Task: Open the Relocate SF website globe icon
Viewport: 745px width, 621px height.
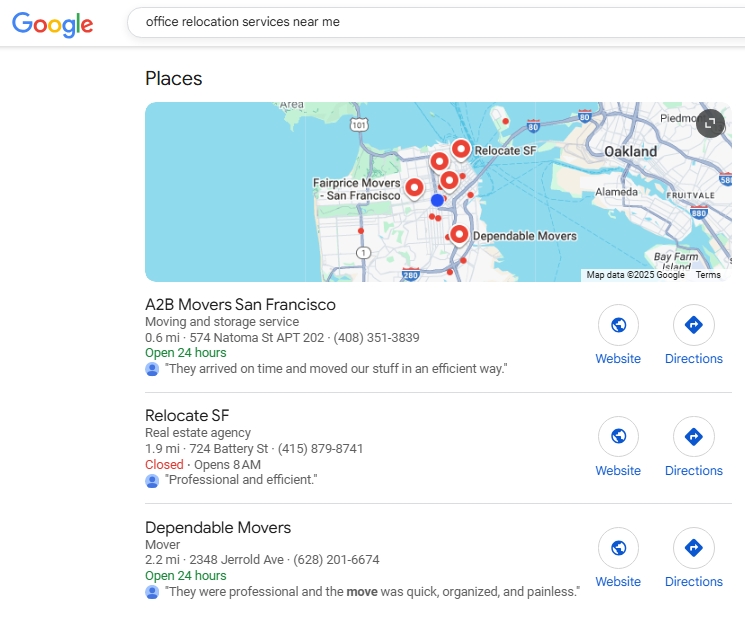Action: point(618,437)
